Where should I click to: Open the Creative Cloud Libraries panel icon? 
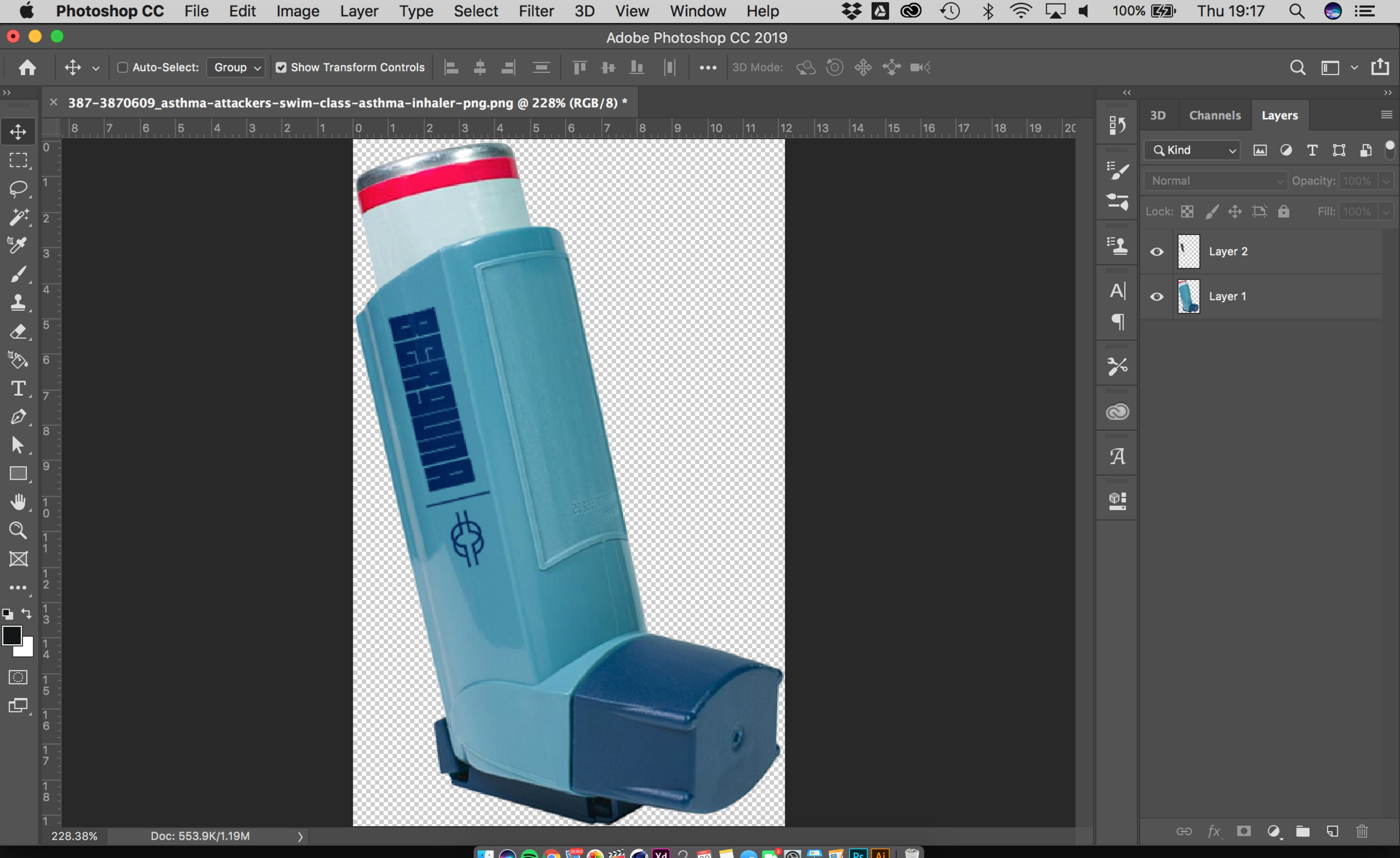pos(1117,412)
